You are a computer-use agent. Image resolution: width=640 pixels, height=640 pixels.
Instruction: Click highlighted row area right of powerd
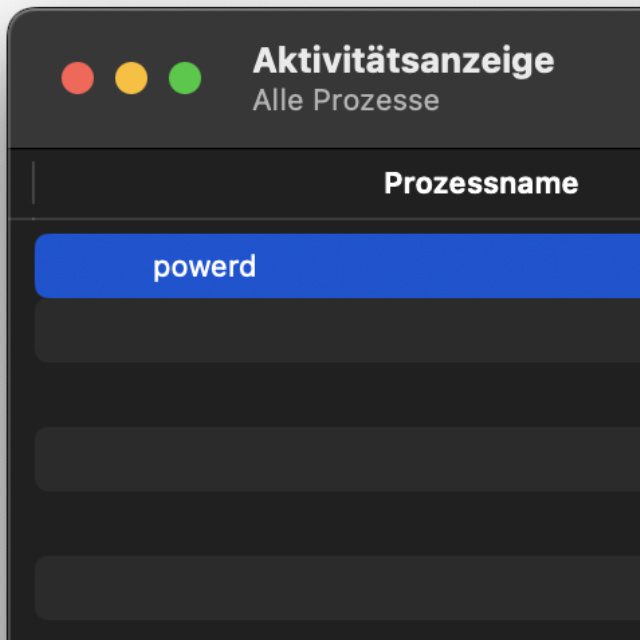coord(450,267)
